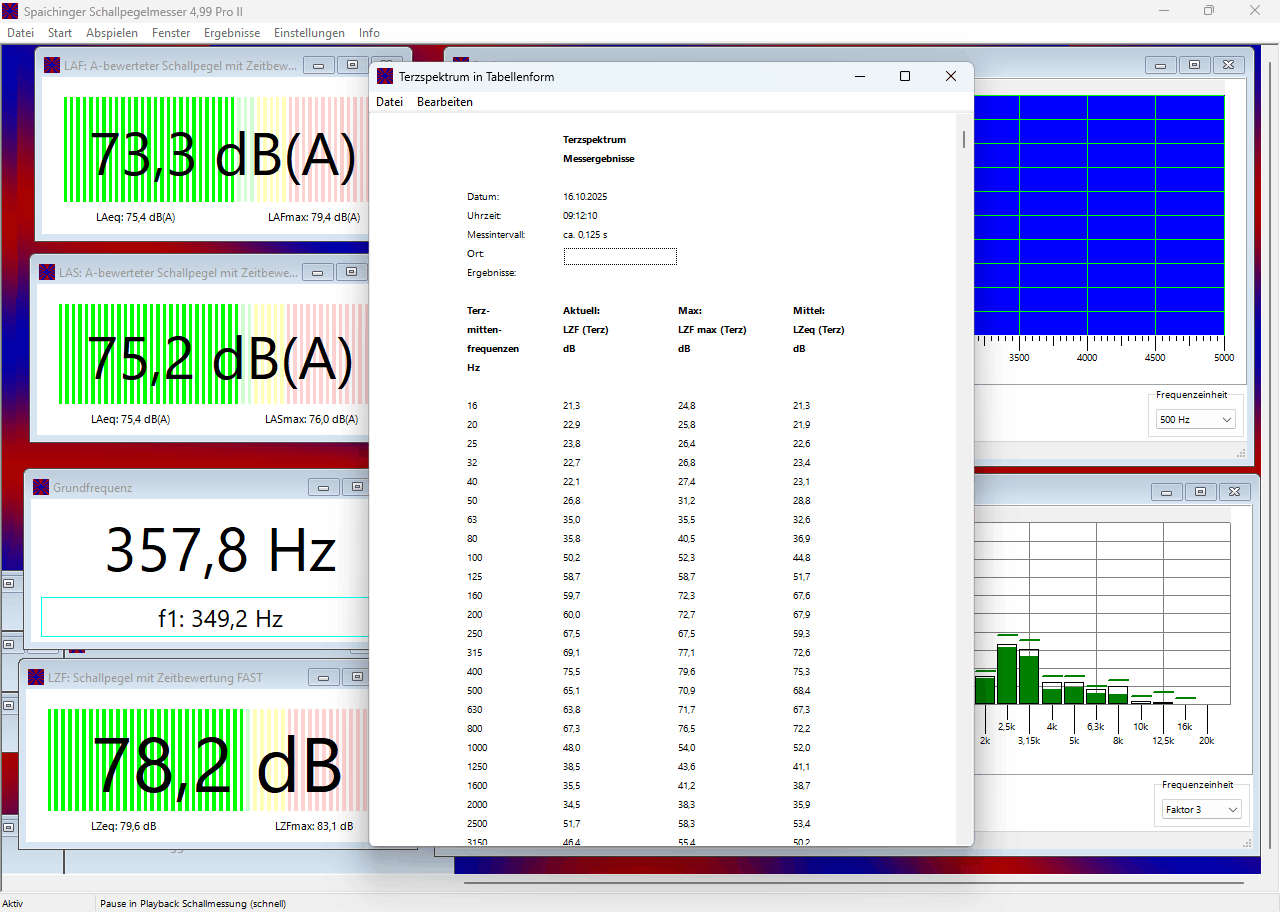Click the Grundfrequenz window's title icon
1280x912 pixels.
click(x=41, y=487)
